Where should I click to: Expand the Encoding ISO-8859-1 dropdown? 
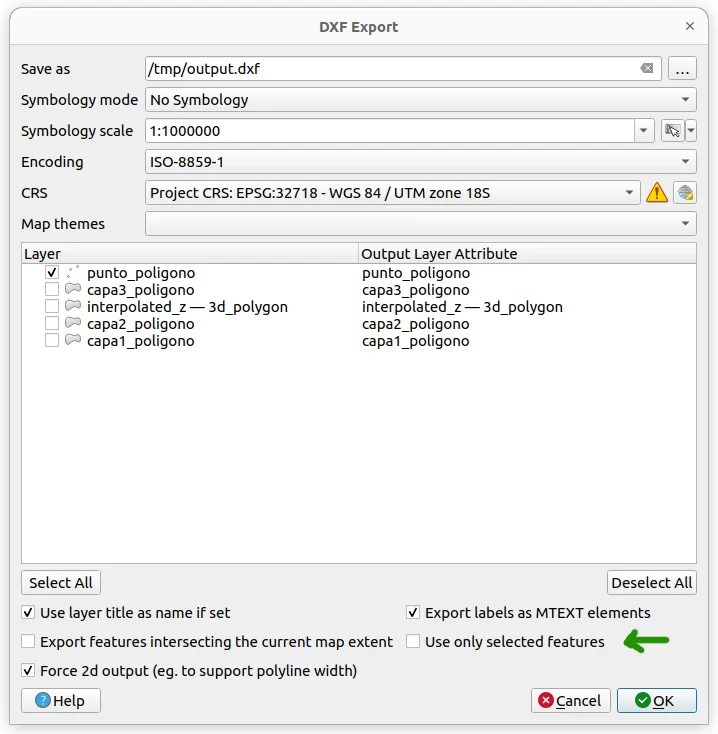coord(420,162)
